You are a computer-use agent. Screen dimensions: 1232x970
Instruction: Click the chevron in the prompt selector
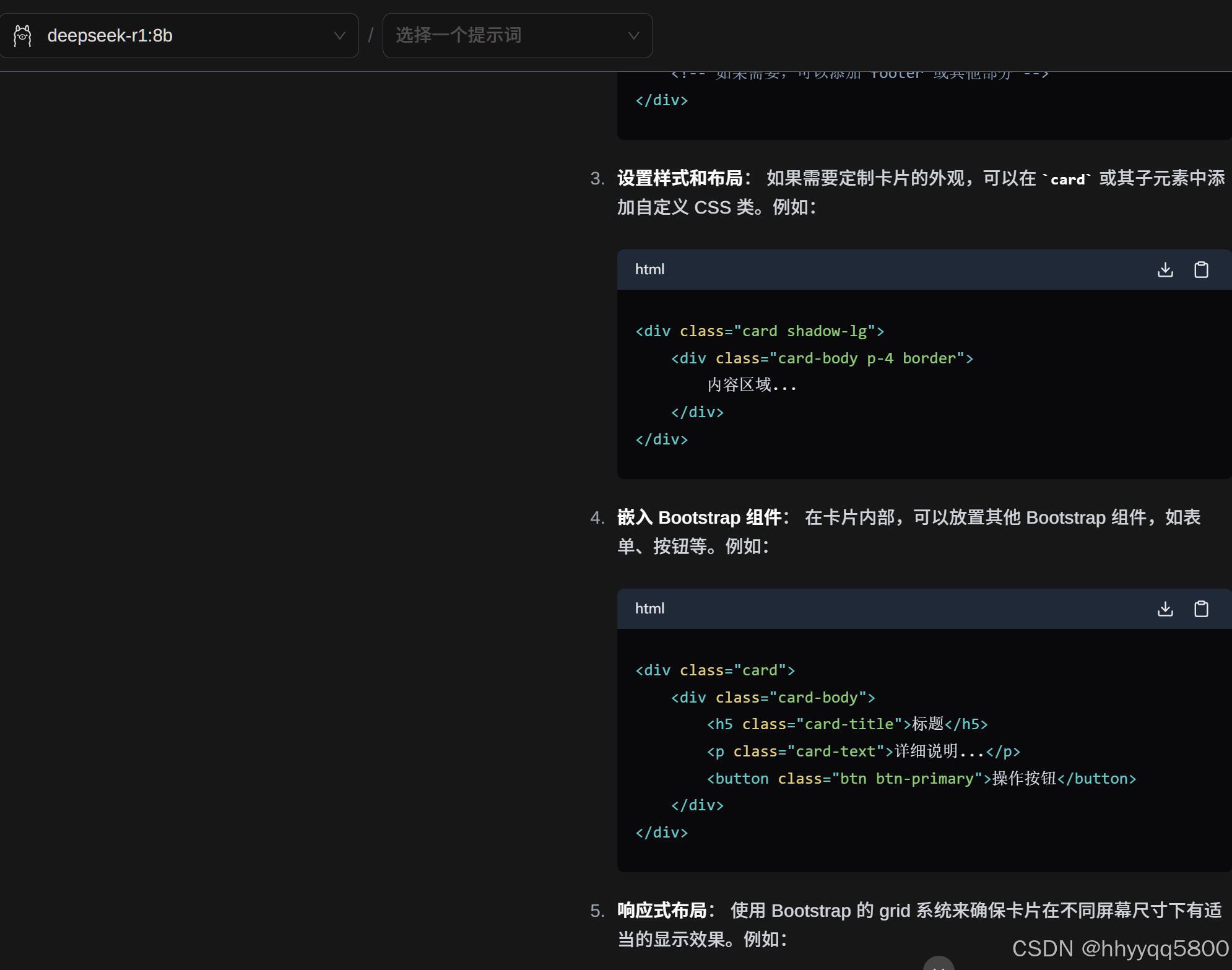(633, 36)
